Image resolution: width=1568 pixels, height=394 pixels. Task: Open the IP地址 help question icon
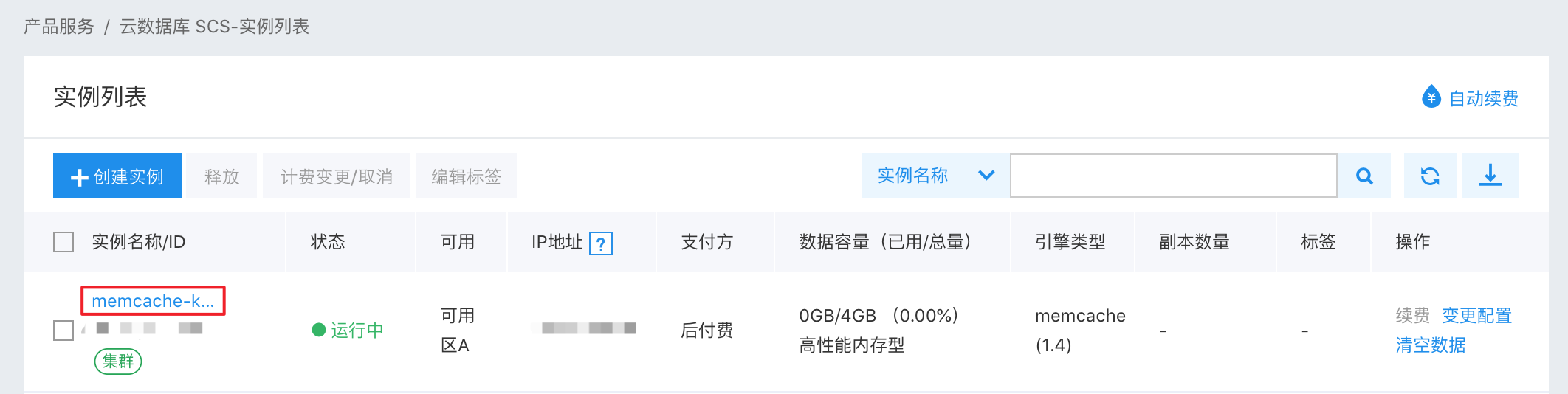tap(601, 243)
